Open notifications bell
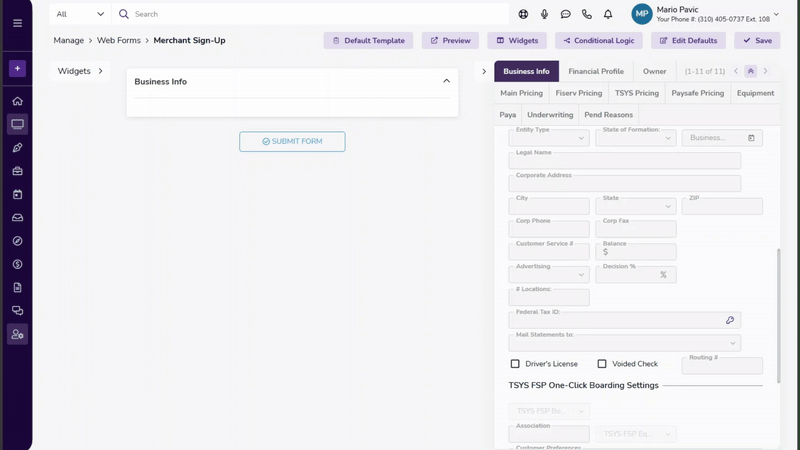This screenshot has width=800, height=450. point(607,15)
